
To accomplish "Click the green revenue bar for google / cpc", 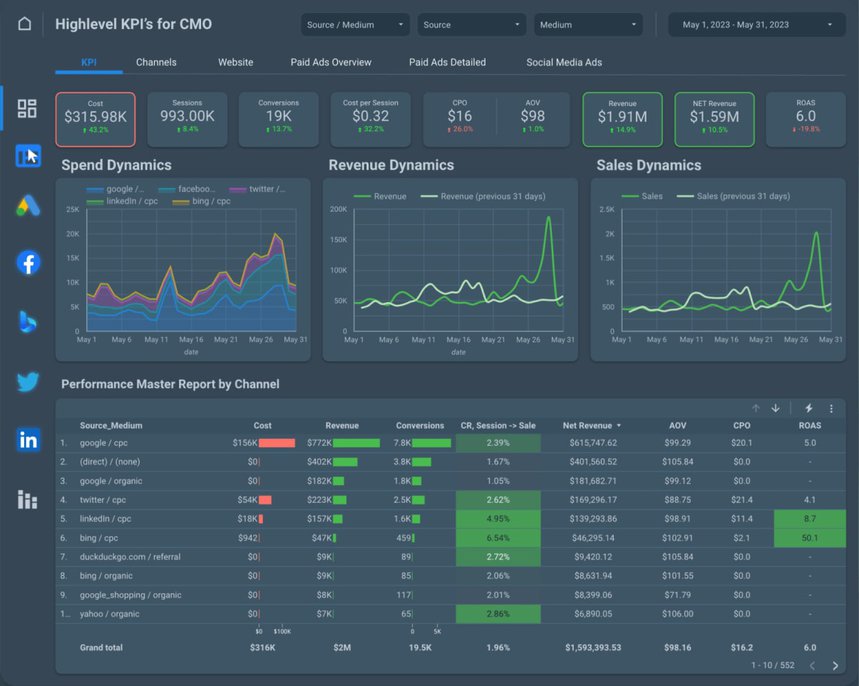I will [356, 443].
